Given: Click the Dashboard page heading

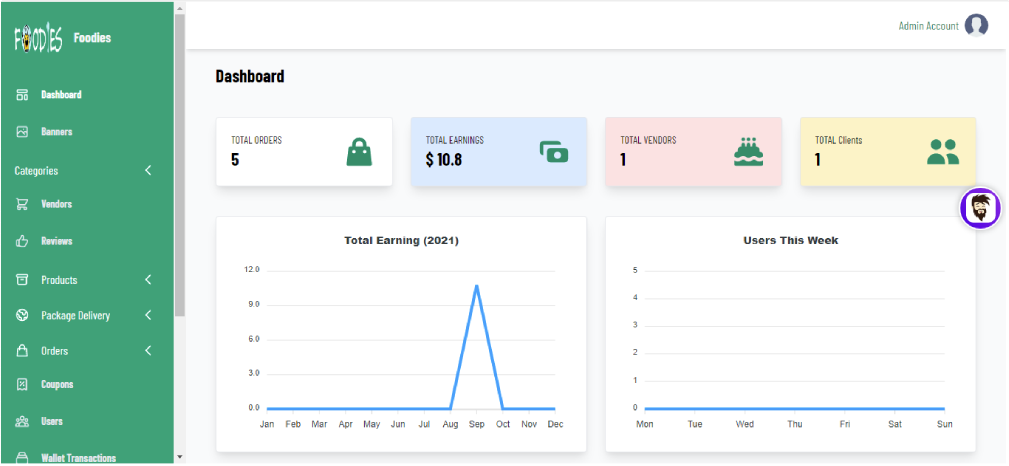Looking at the screenshot, I should (x=250, y=77).
